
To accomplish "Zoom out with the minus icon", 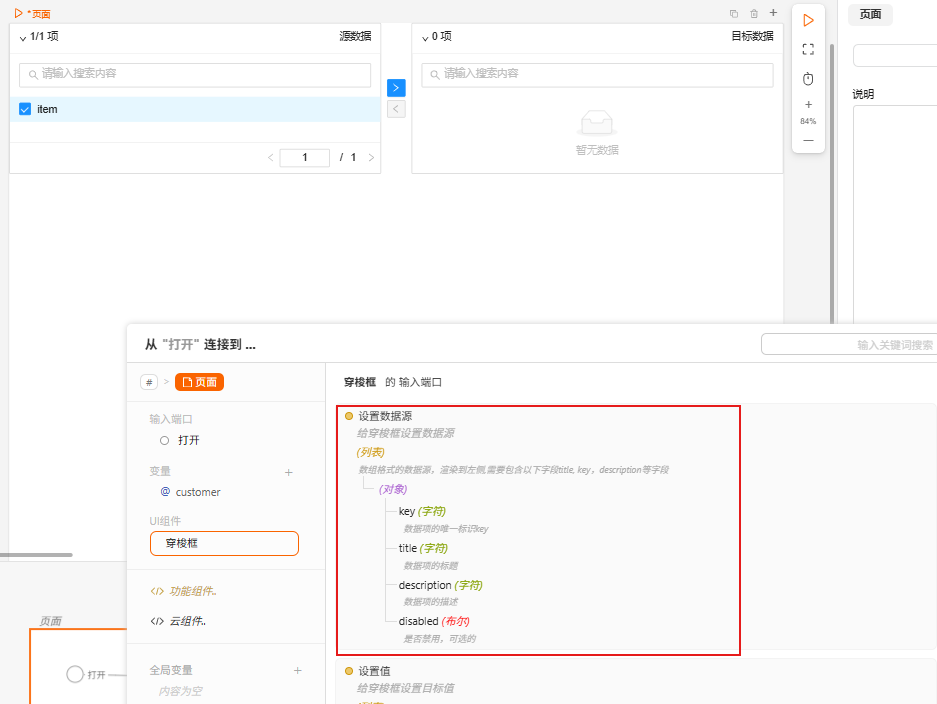I will [x=808, y=141].
